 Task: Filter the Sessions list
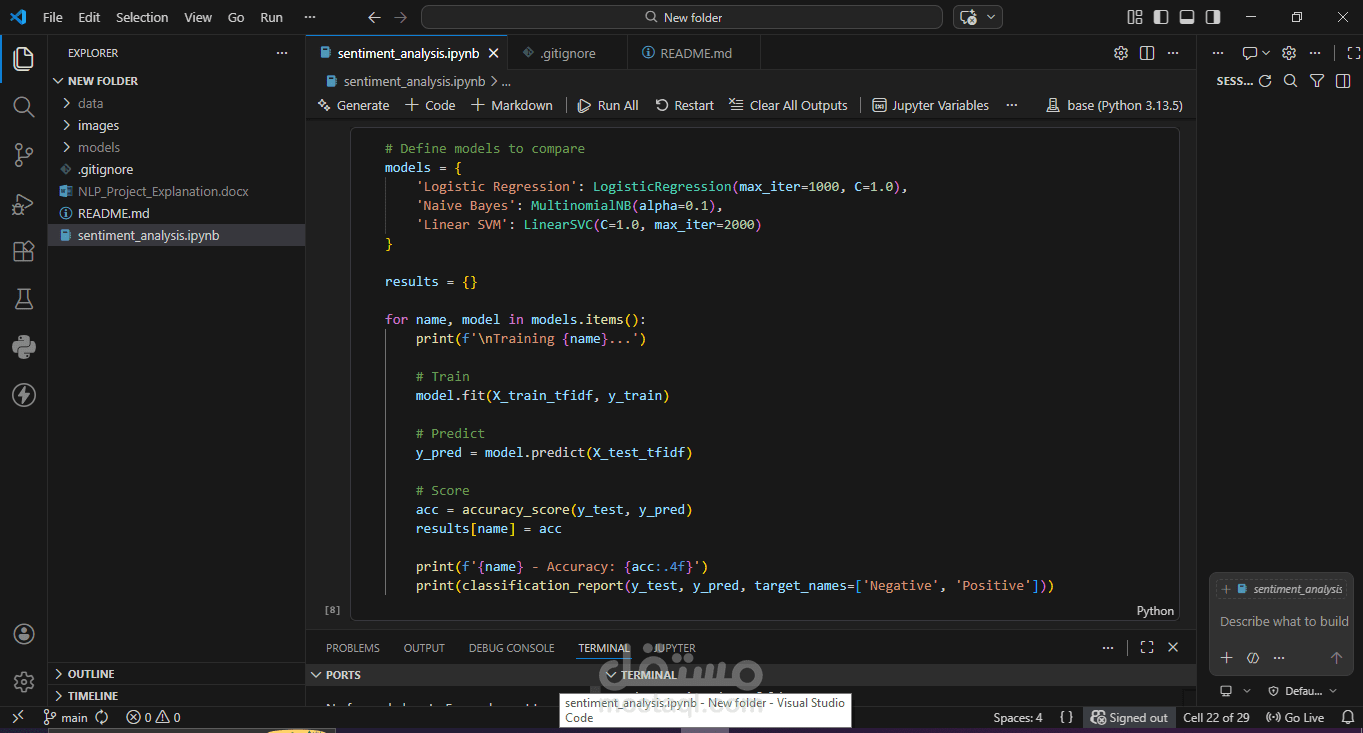click(1317, 81)
